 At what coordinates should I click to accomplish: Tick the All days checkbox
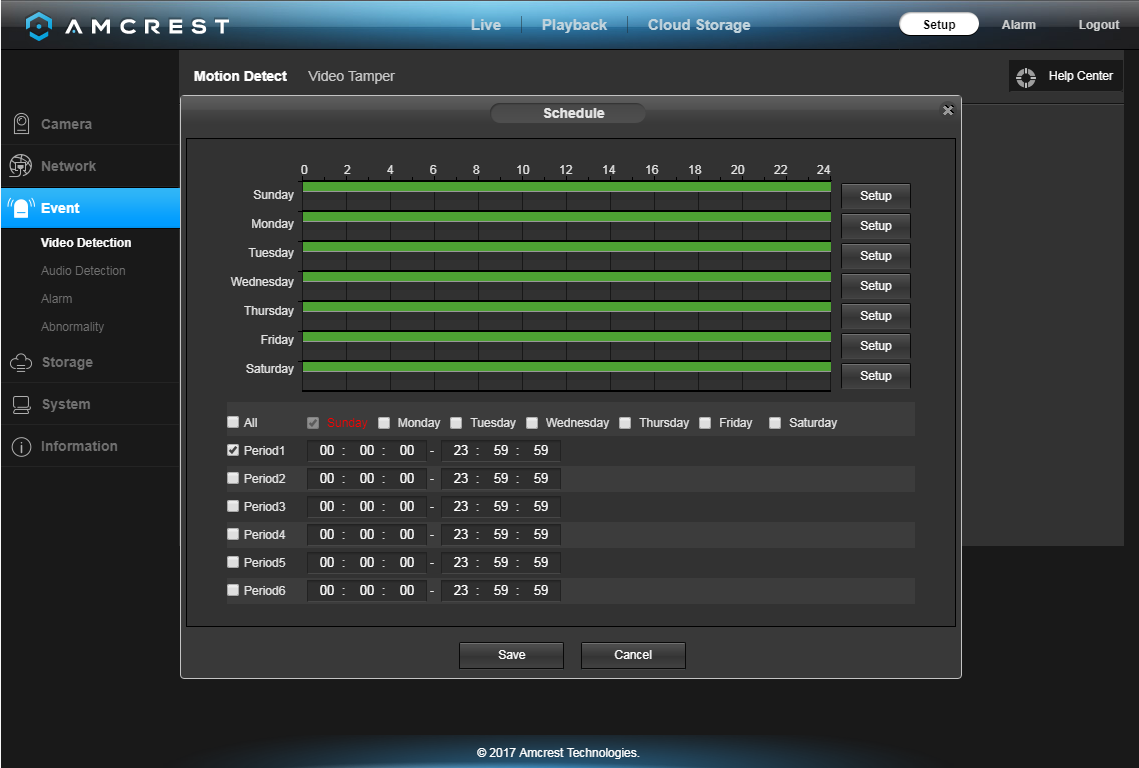tap(233, 422)
